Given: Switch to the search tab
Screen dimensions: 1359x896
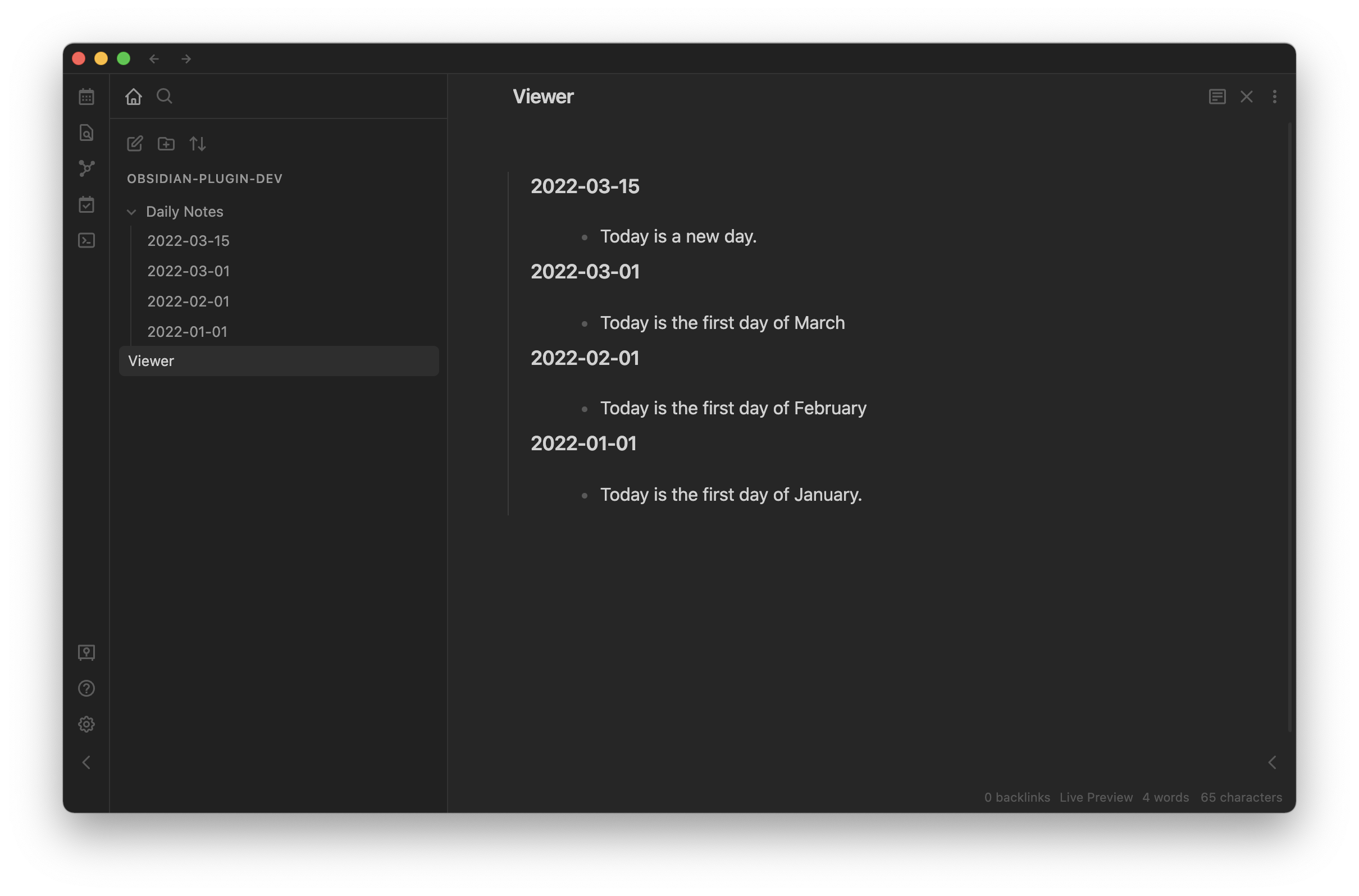Looking at the screenshot, I should (x=165, y=97).
